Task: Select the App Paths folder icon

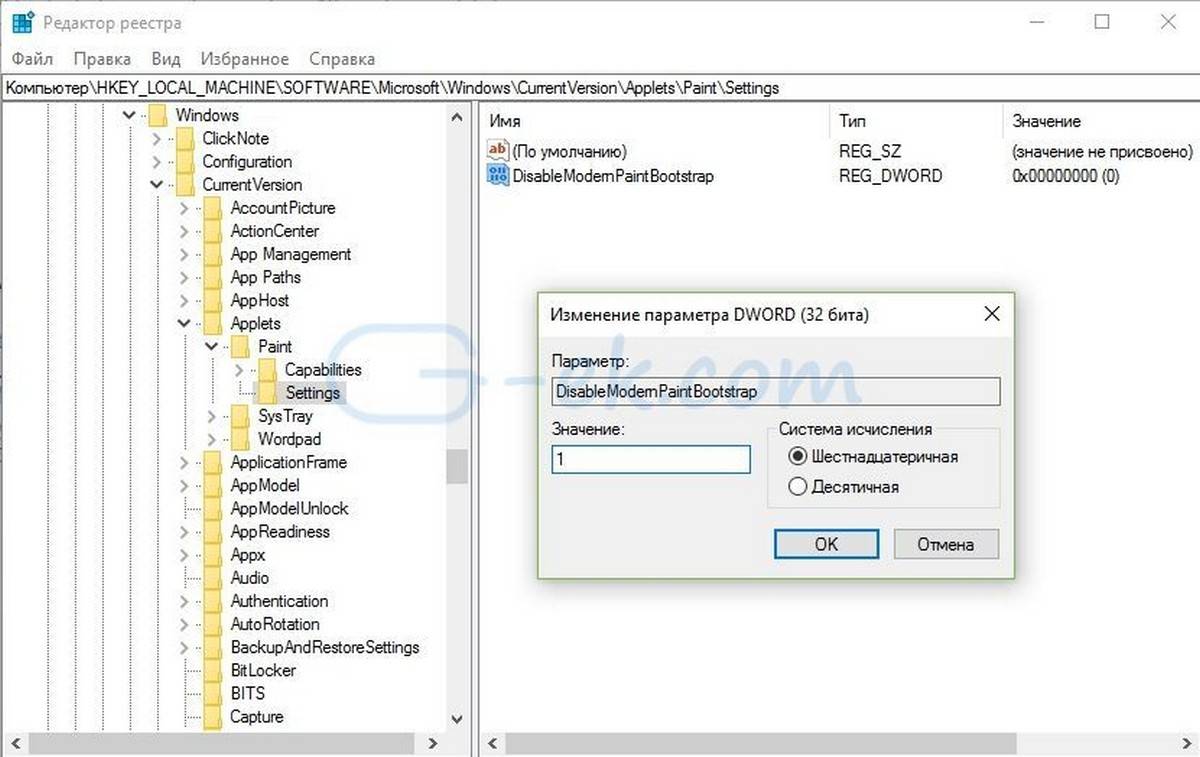Action: click(x=213, y=277)
